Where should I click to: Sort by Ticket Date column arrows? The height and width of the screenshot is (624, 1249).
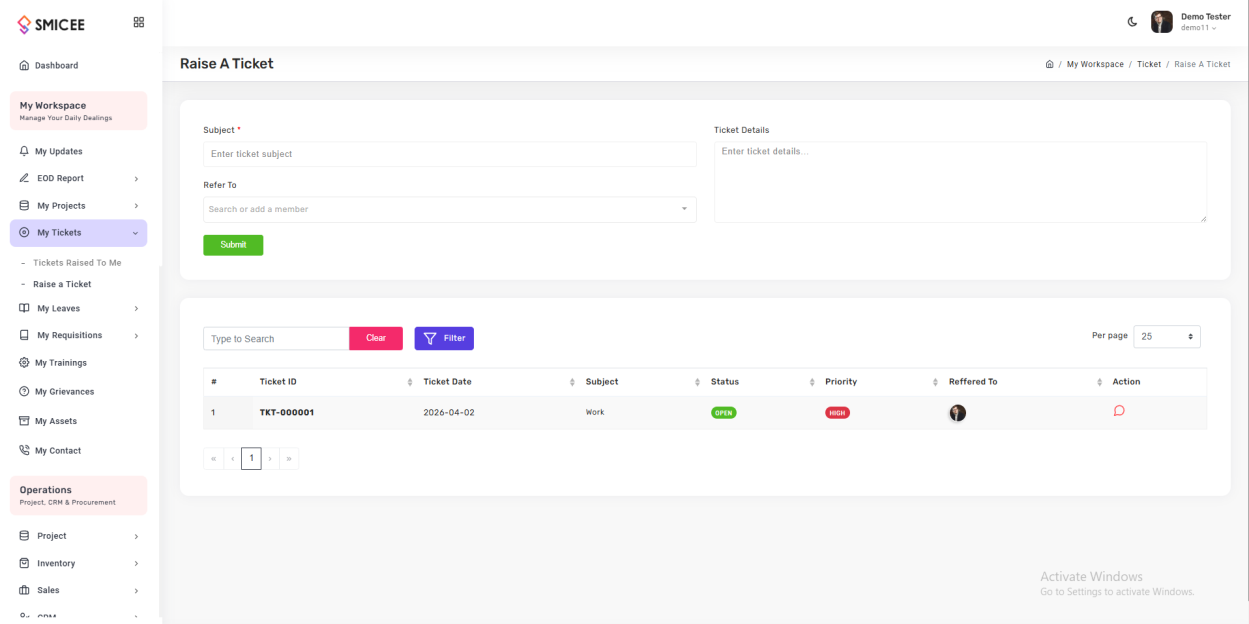pos(572,382)
